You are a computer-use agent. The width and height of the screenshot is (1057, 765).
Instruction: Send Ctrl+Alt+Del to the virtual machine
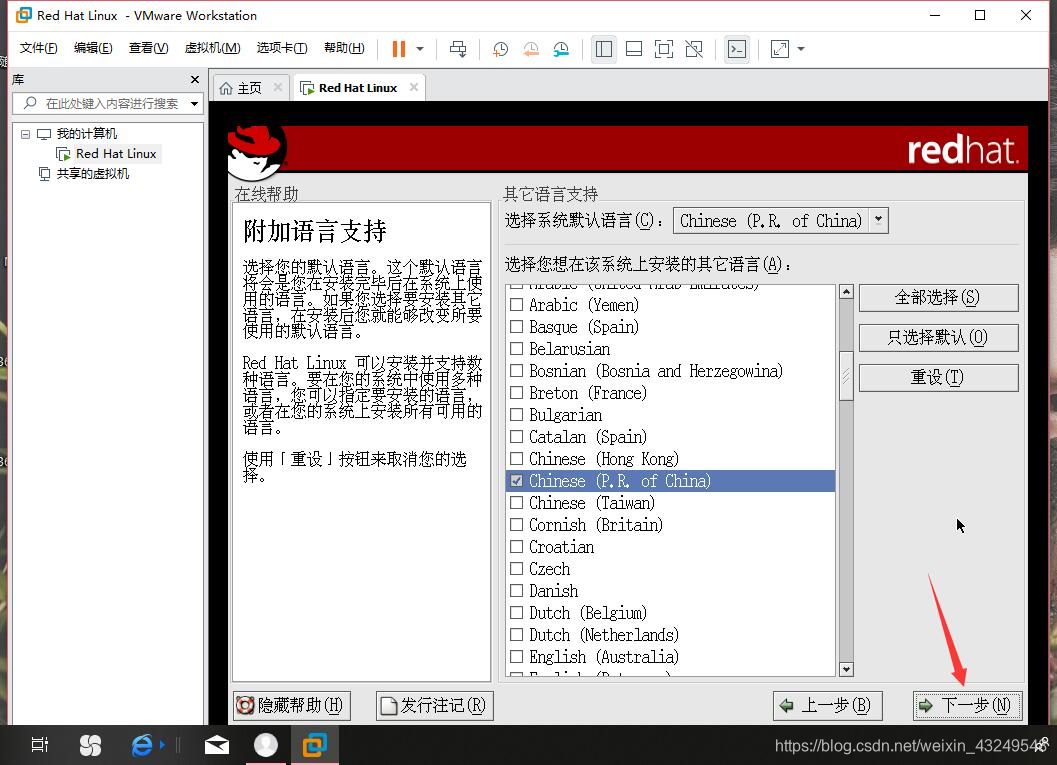tap(458, 49)
